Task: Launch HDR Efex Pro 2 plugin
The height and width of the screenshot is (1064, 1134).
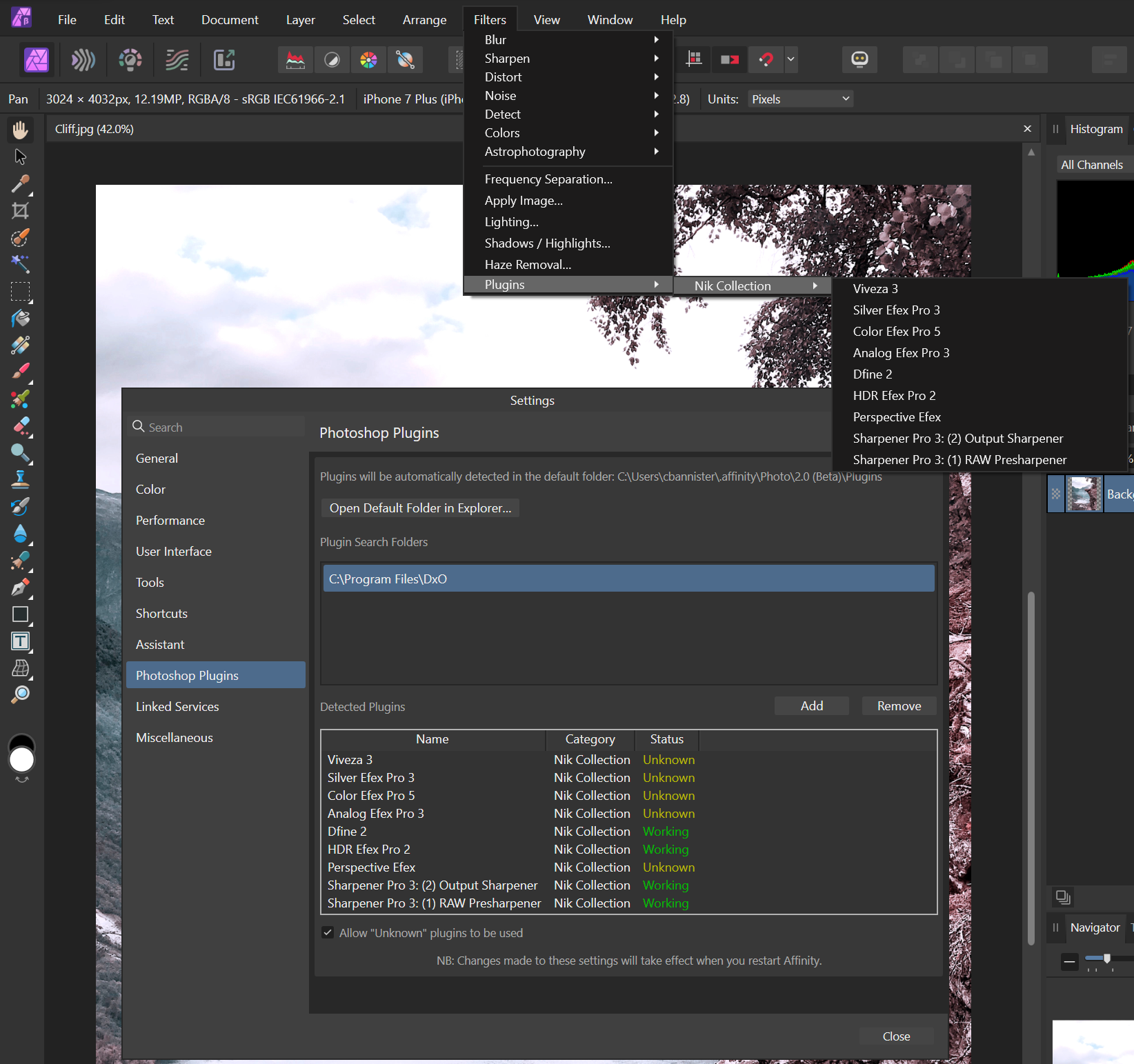Action: 979,396
